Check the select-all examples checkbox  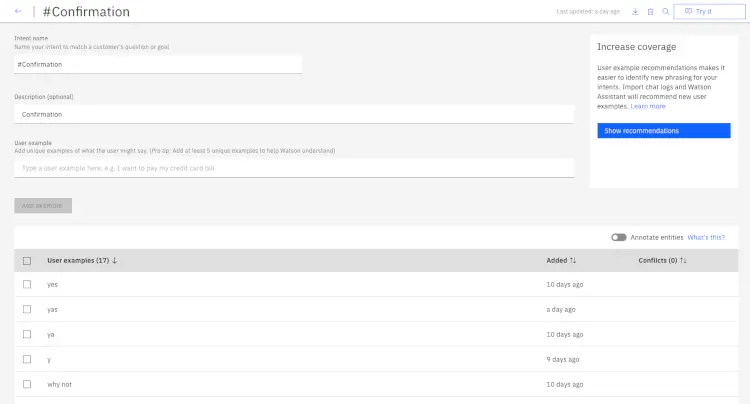(x=27, y=261)
